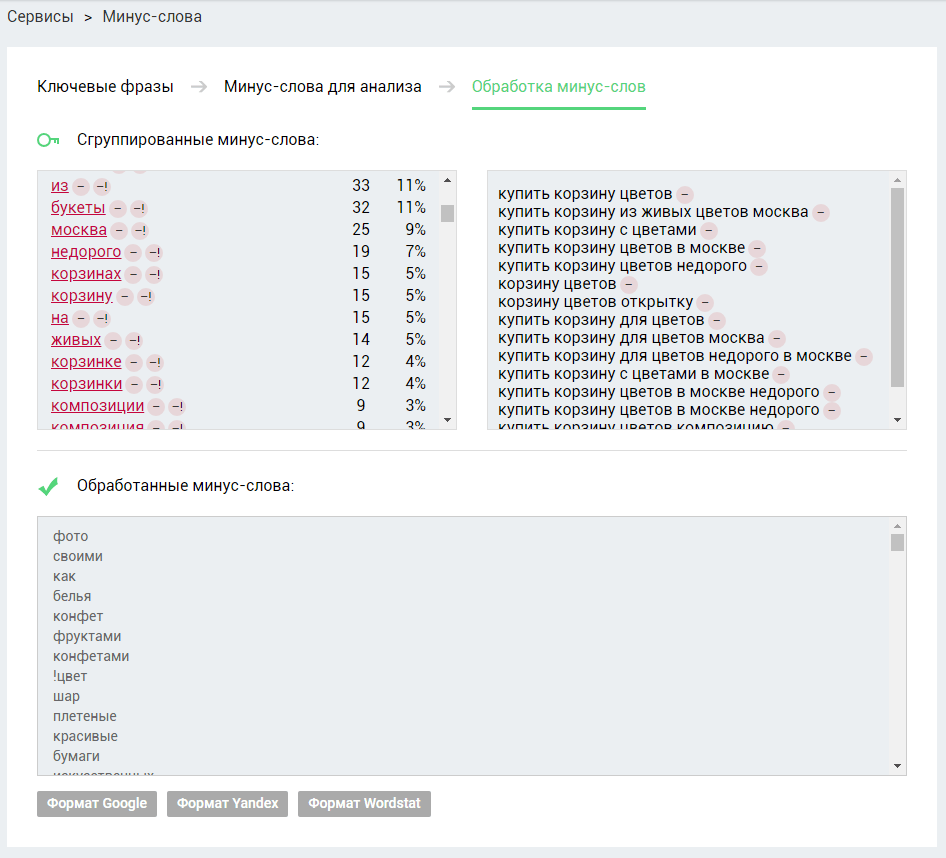Click the grouped words list scrollbar thumb

point(447,214)
